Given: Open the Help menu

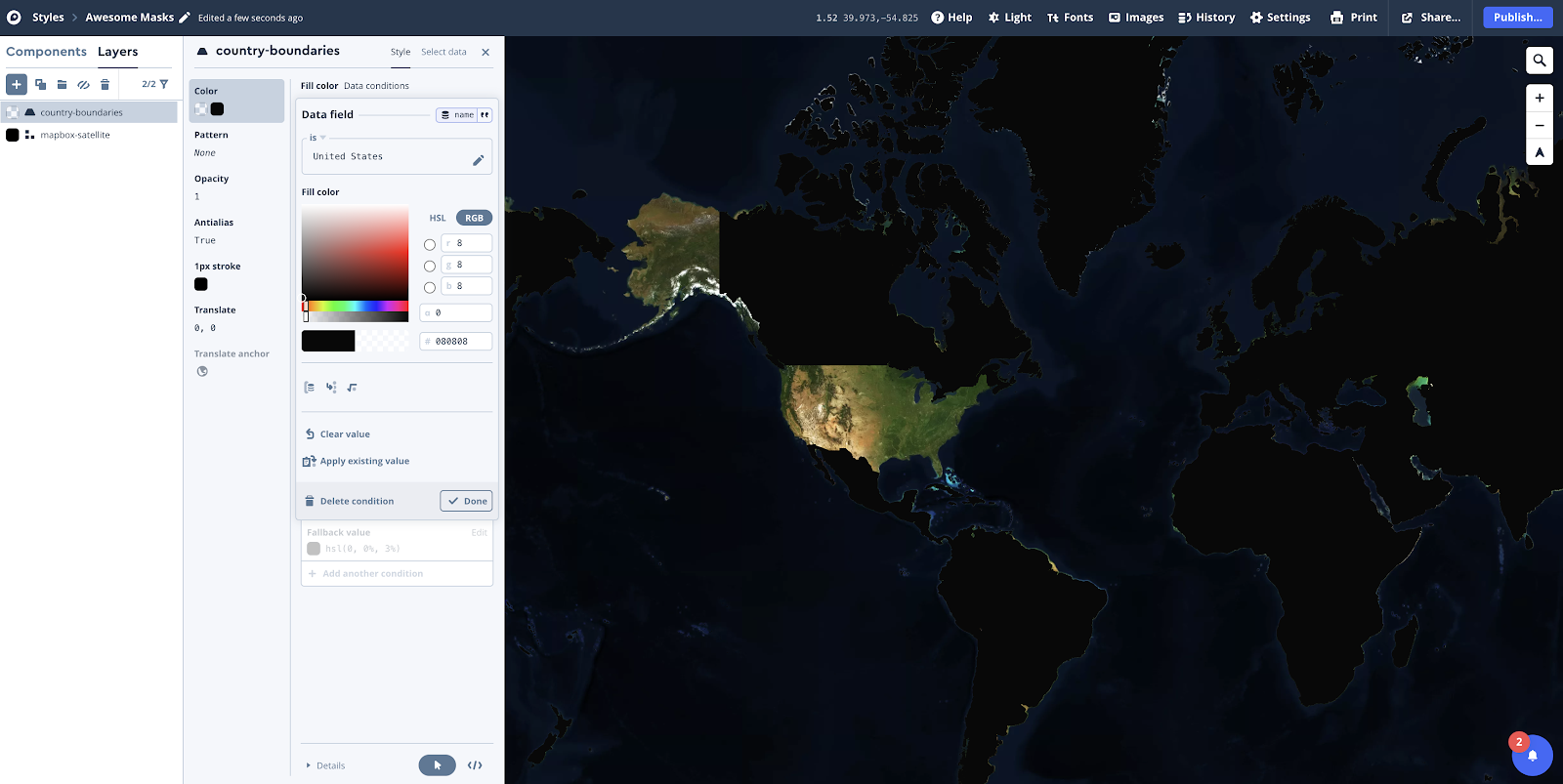Looking at the screenshot, I should (x=951, y=18).
